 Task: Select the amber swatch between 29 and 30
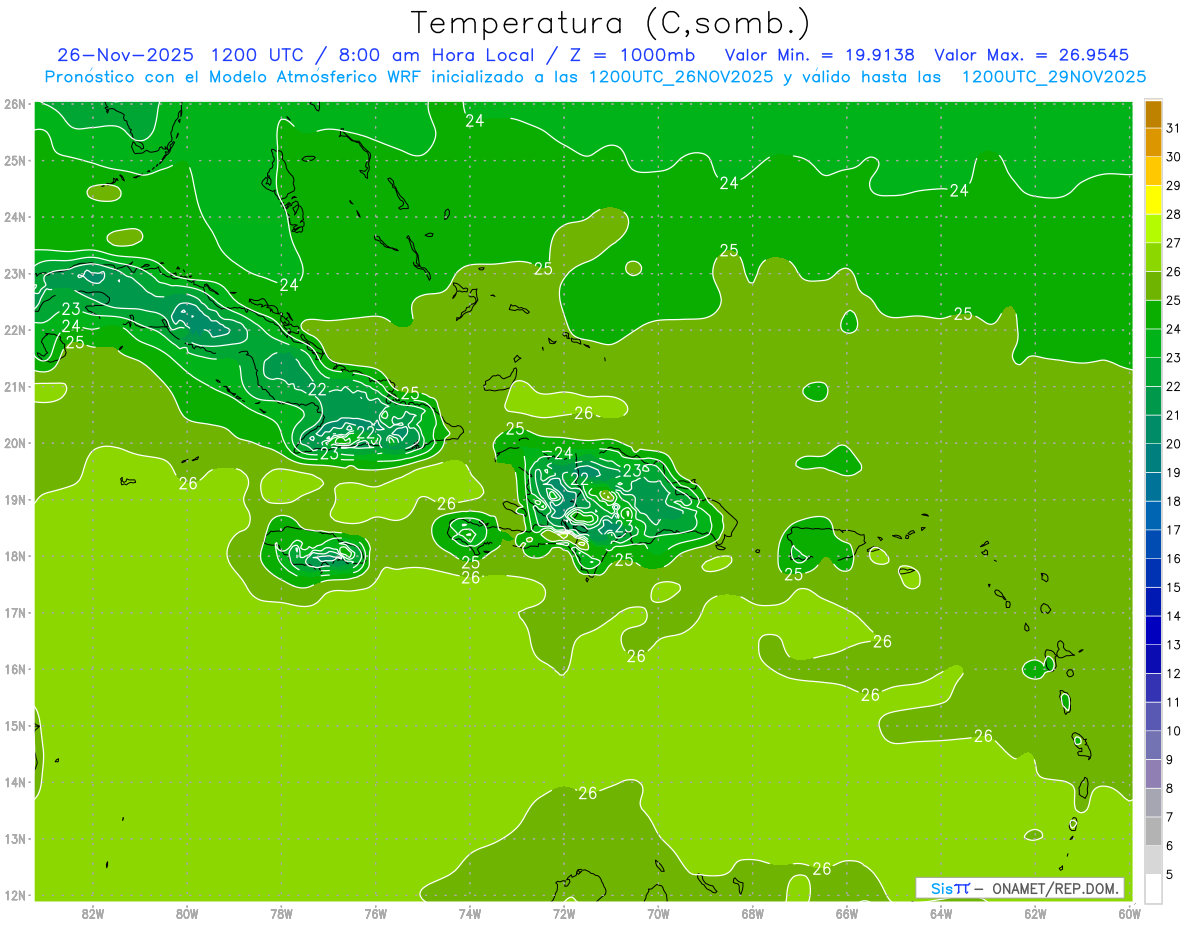(x=1153, y=171)
